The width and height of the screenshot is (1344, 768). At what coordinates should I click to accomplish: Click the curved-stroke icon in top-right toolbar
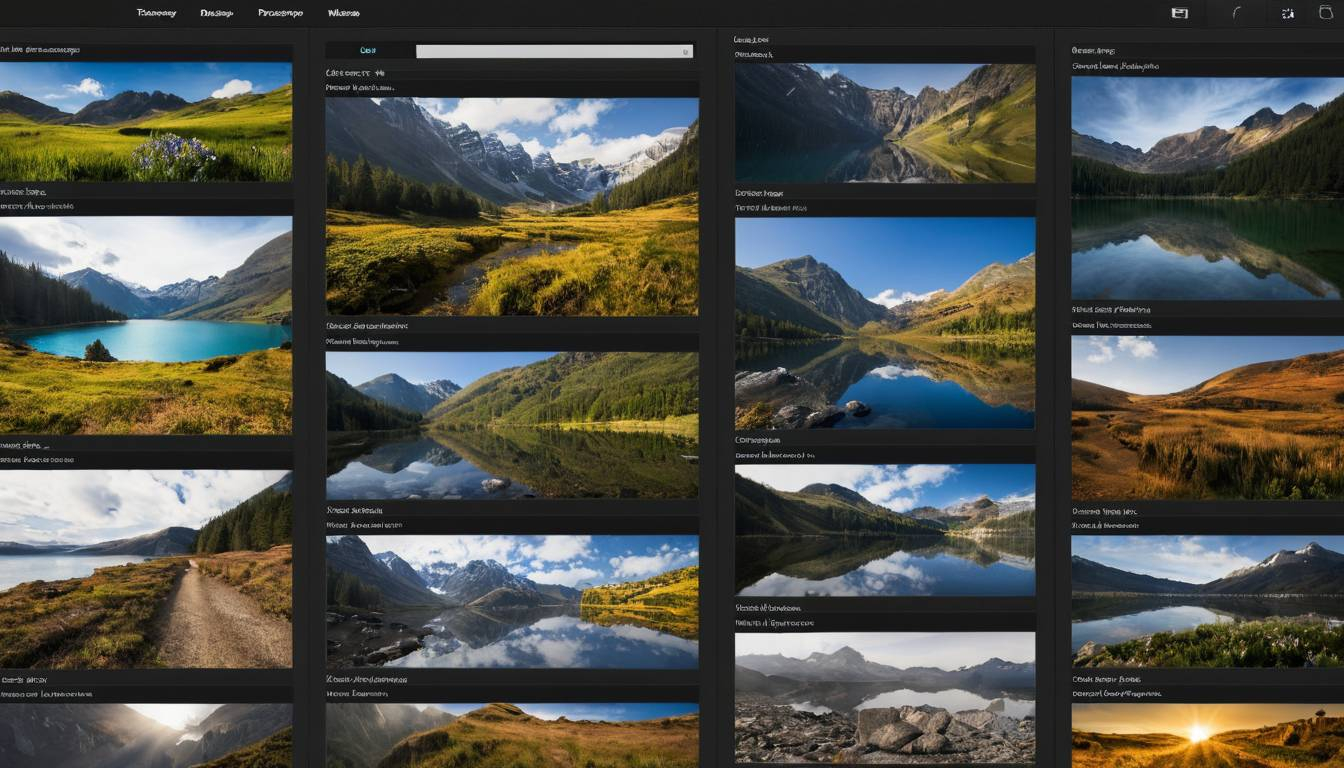click(x=1237, y=13)
